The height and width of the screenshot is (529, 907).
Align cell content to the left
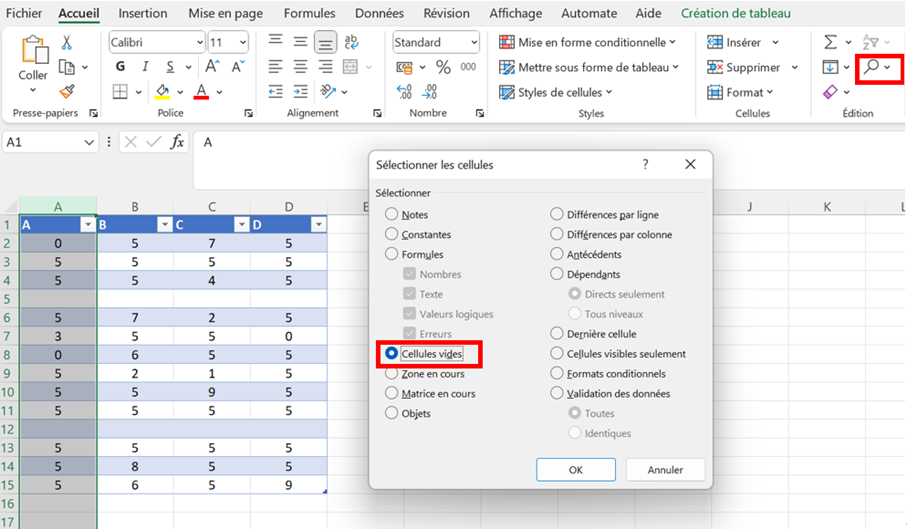[x=275, y=66]
